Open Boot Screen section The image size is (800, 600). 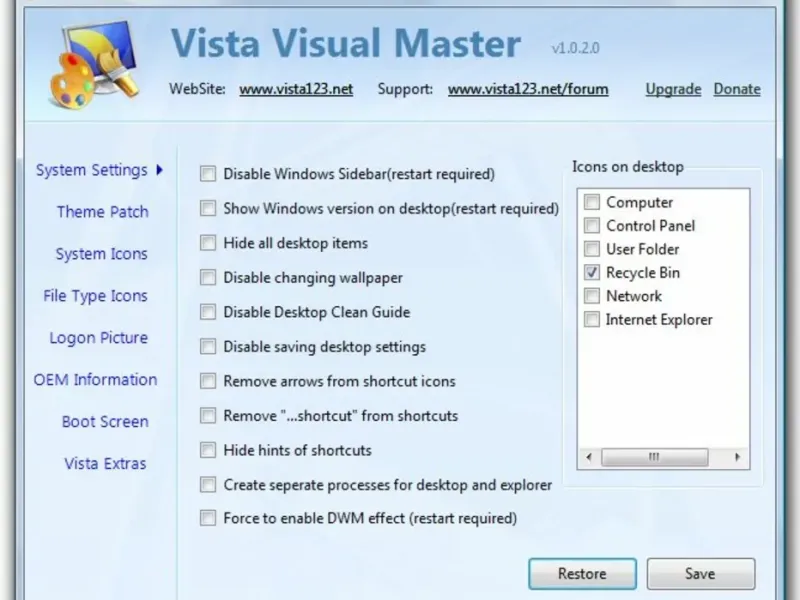coord(105,421)
